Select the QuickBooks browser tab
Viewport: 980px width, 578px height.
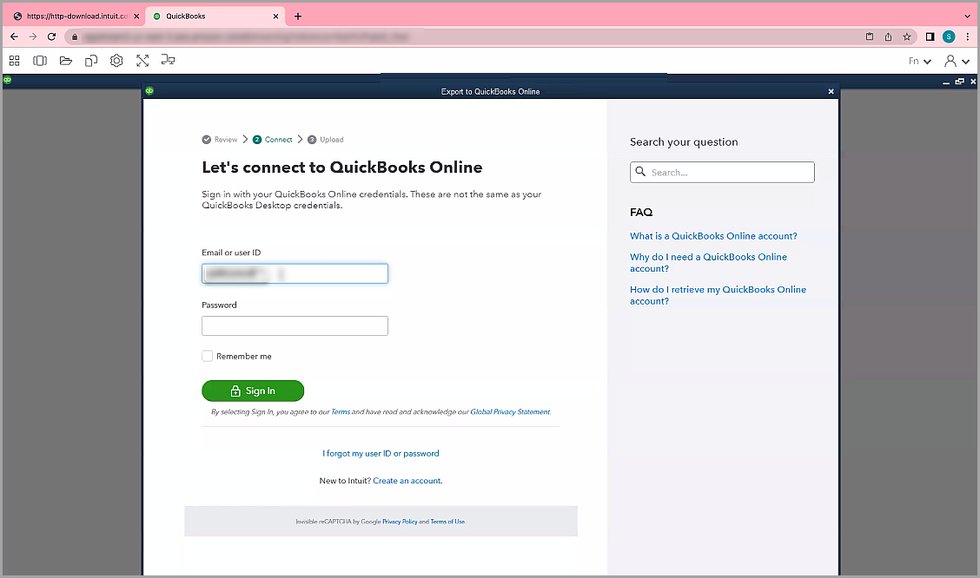210,16
